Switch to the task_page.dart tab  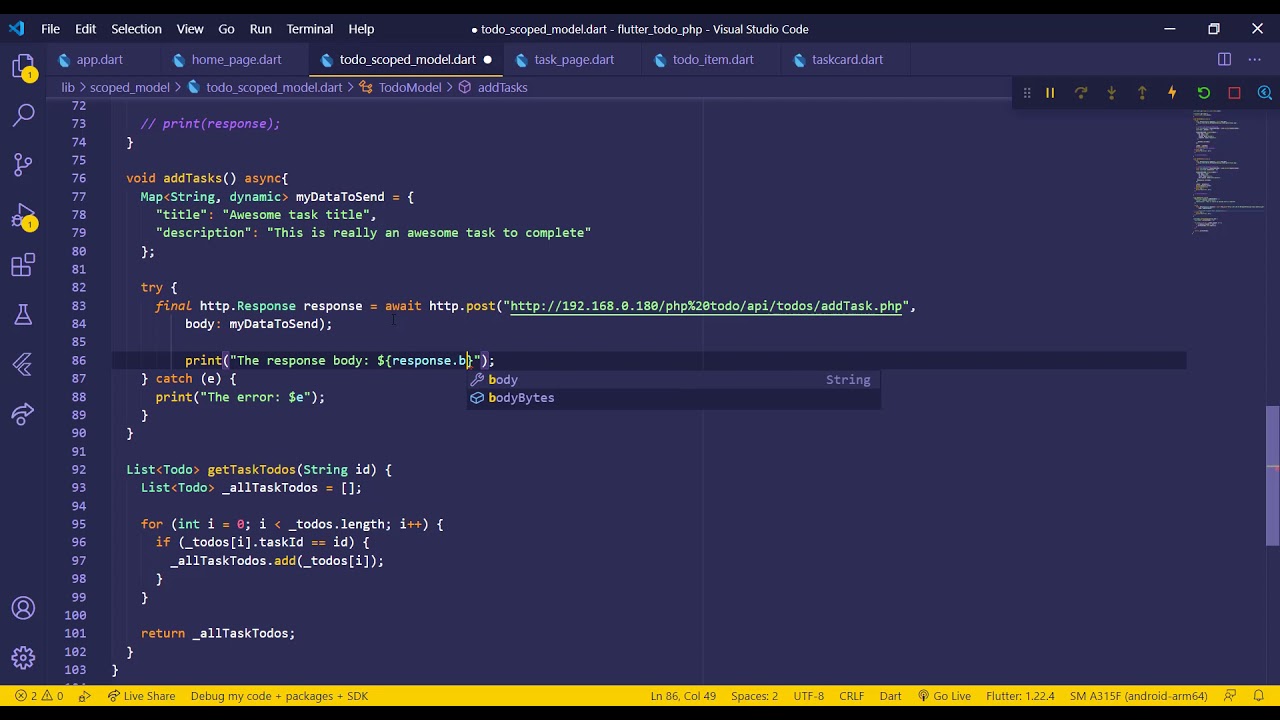[x=574, y=60]
